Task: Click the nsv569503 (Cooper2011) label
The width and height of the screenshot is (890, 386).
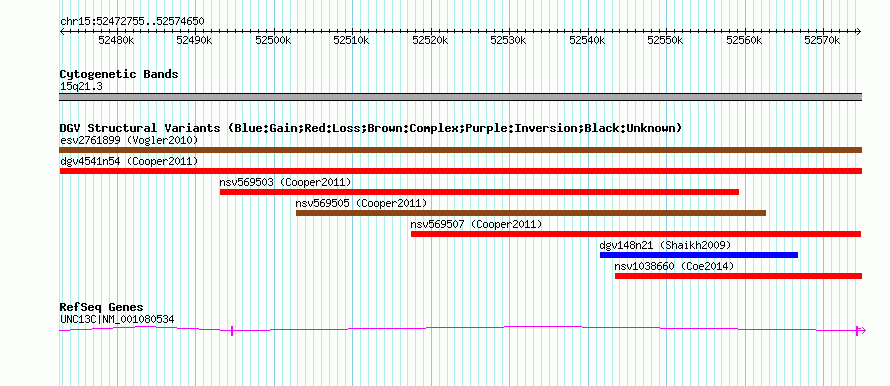Action: [286, 182]
